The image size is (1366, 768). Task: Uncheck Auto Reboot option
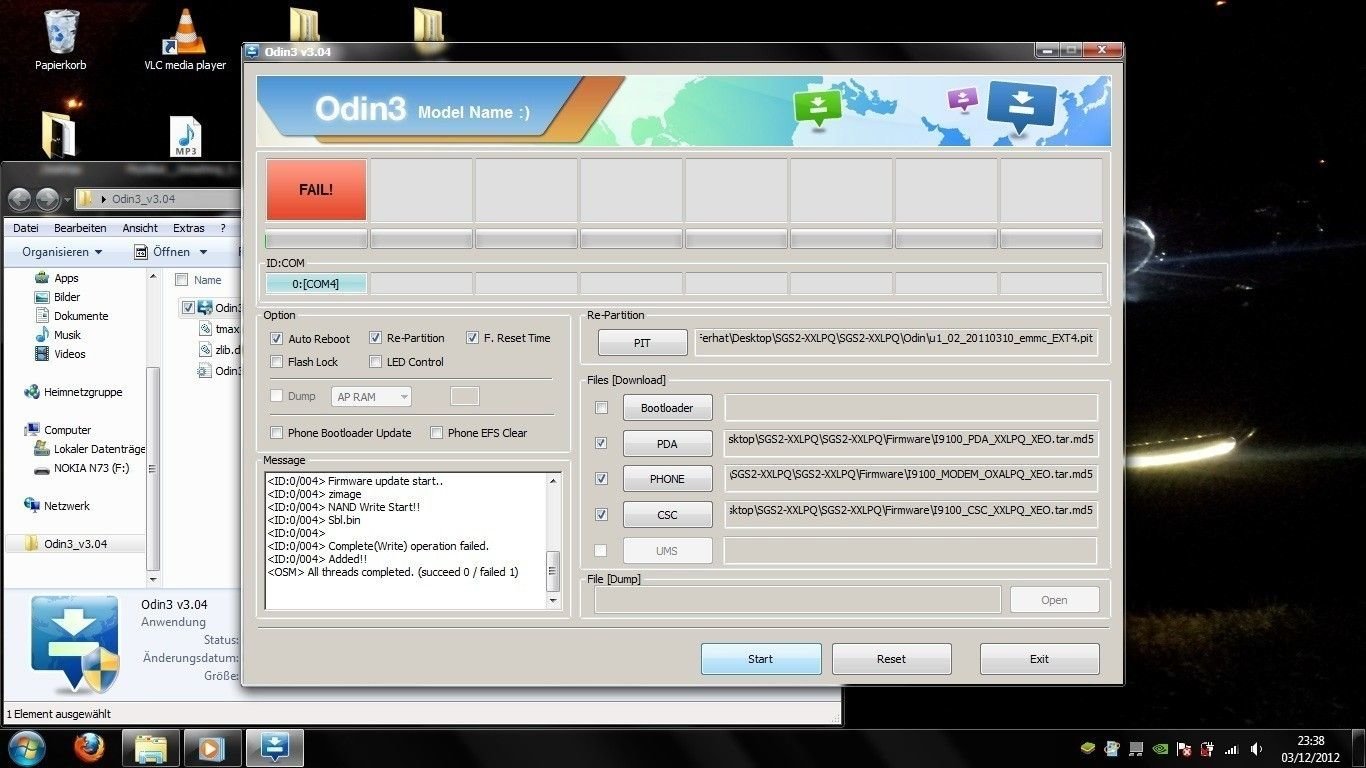click(x=277, y=339)
